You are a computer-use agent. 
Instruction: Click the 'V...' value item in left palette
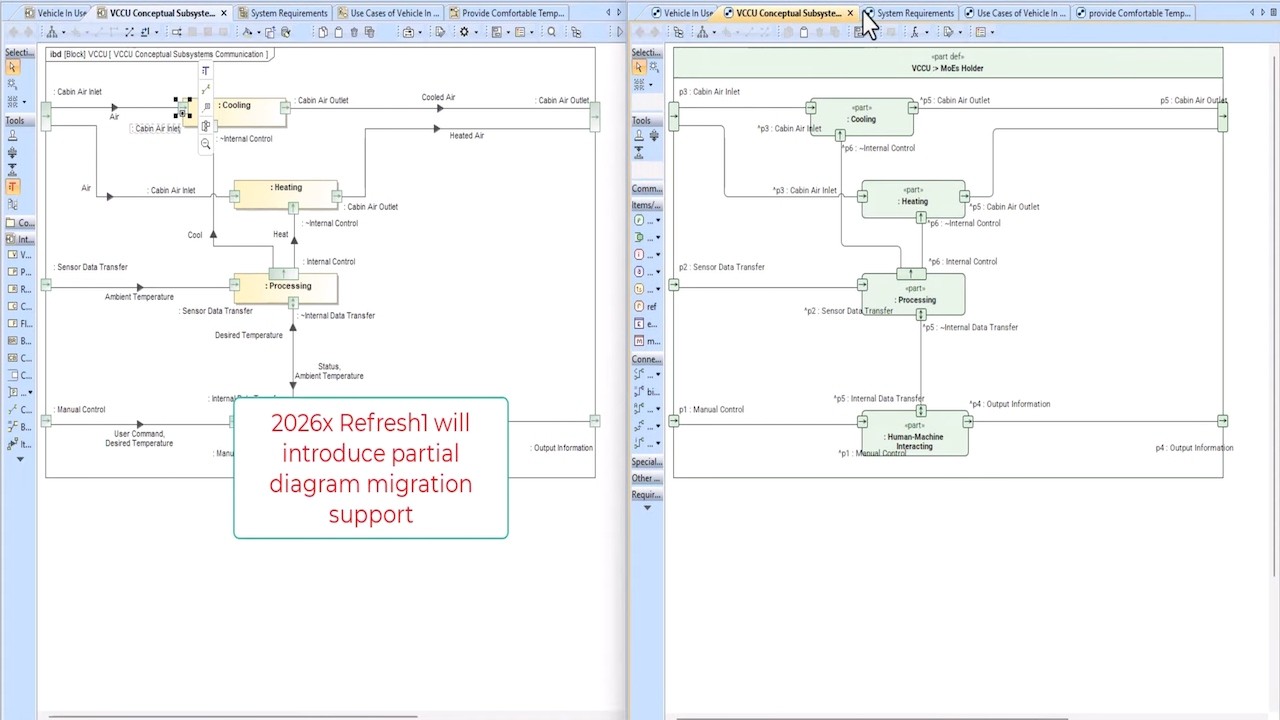20,255
